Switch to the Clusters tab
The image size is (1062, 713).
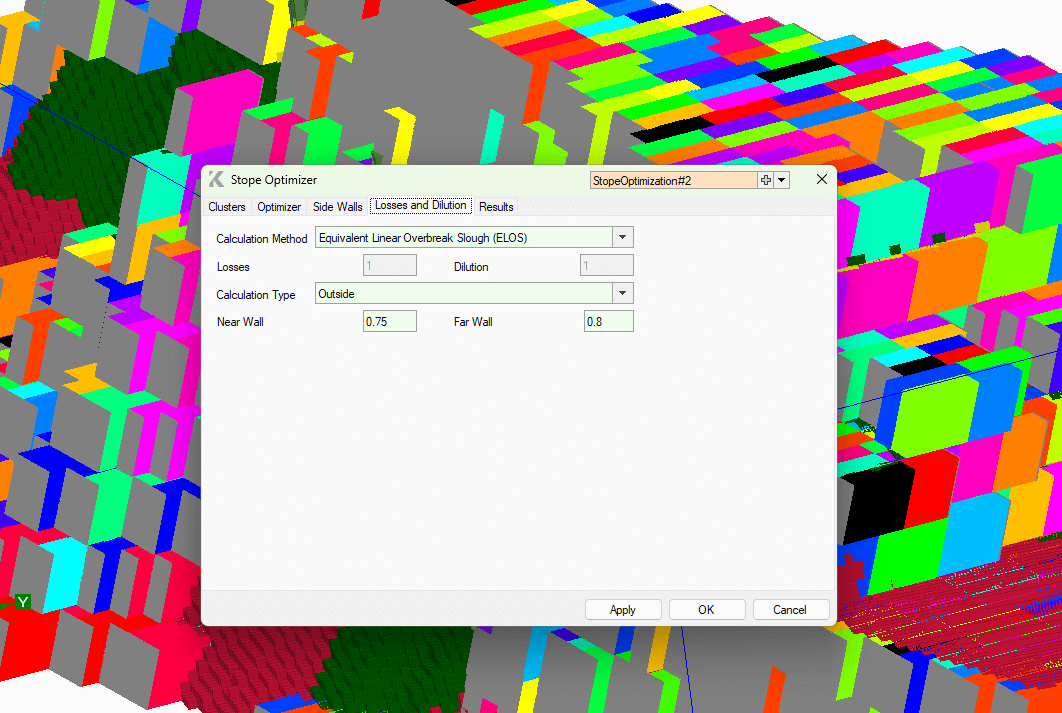click(x=226, y=207)
